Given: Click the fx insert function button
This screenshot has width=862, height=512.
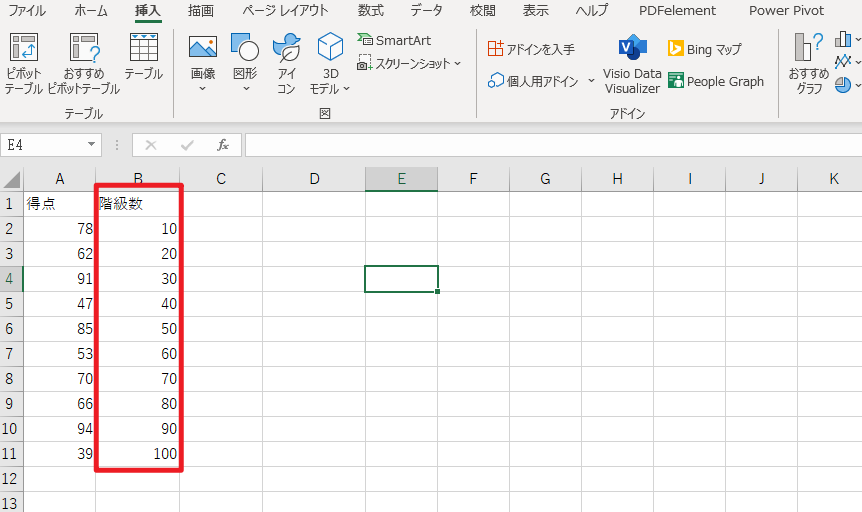Looking at the screenshot, I should (x=223, y=145).
